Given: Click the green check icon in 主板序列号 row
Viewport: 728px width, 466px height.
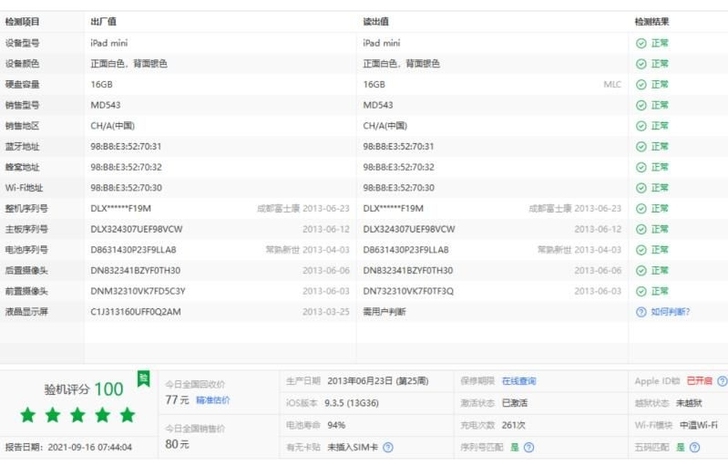Looking at the screenshot, I should tap(641, 229).
